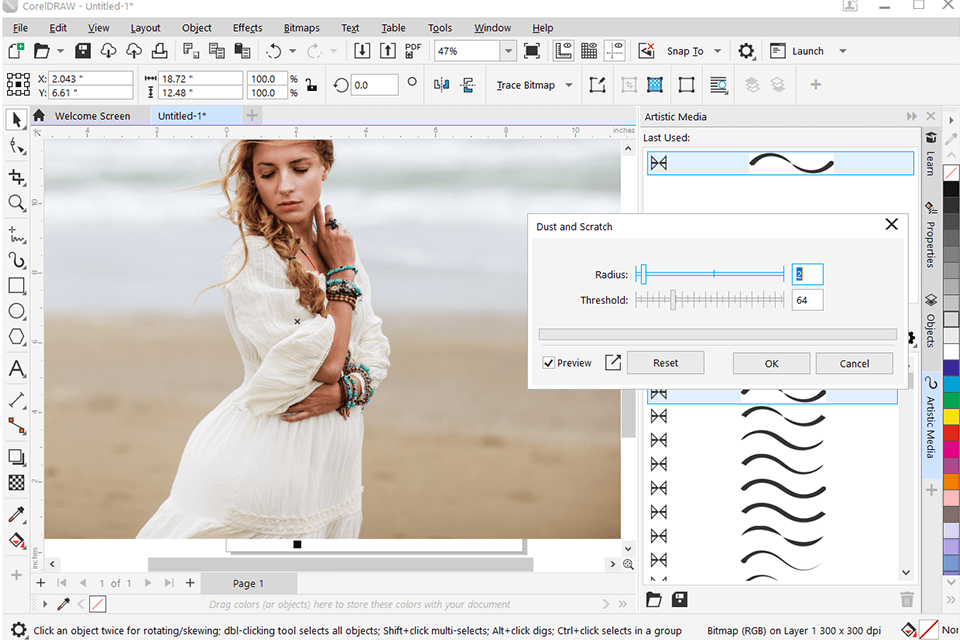Toggle the lock ratio padlock
The width and height of the screenshot is (960, 640).
[x=311, y=85]
